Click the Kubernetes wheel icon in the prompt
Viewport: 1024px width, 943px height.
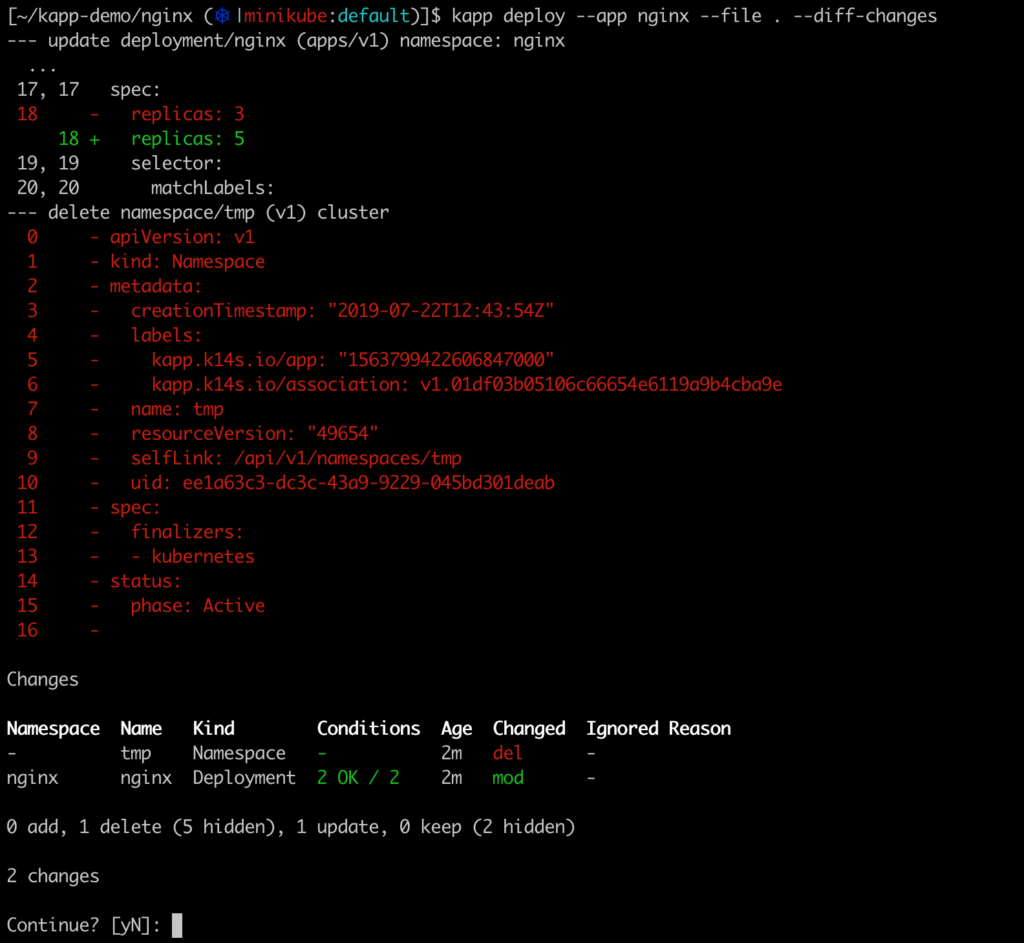pos(223,16)
